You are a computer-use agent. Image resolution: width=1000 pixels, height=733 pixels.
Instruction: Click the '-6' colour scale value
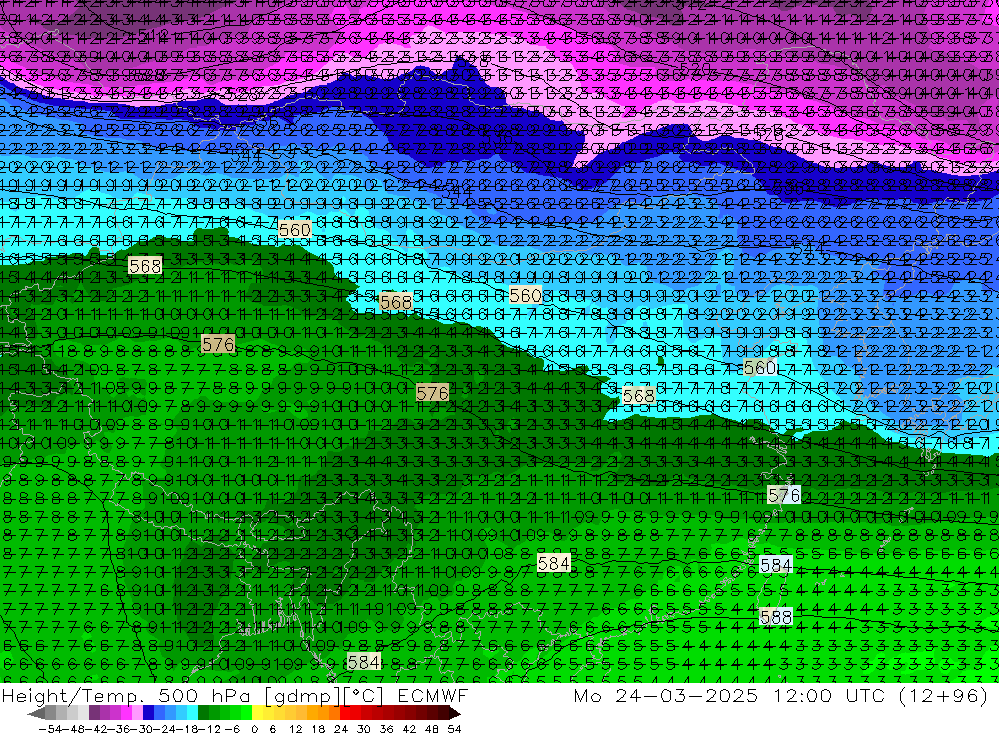click(232, 729)
